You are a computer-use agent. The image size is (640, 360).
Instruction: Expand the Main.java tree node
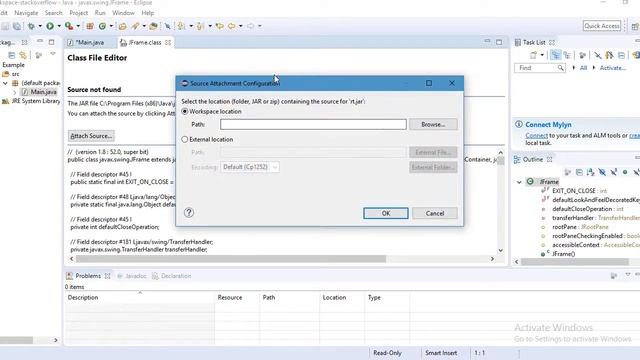(x=15, y=92)
